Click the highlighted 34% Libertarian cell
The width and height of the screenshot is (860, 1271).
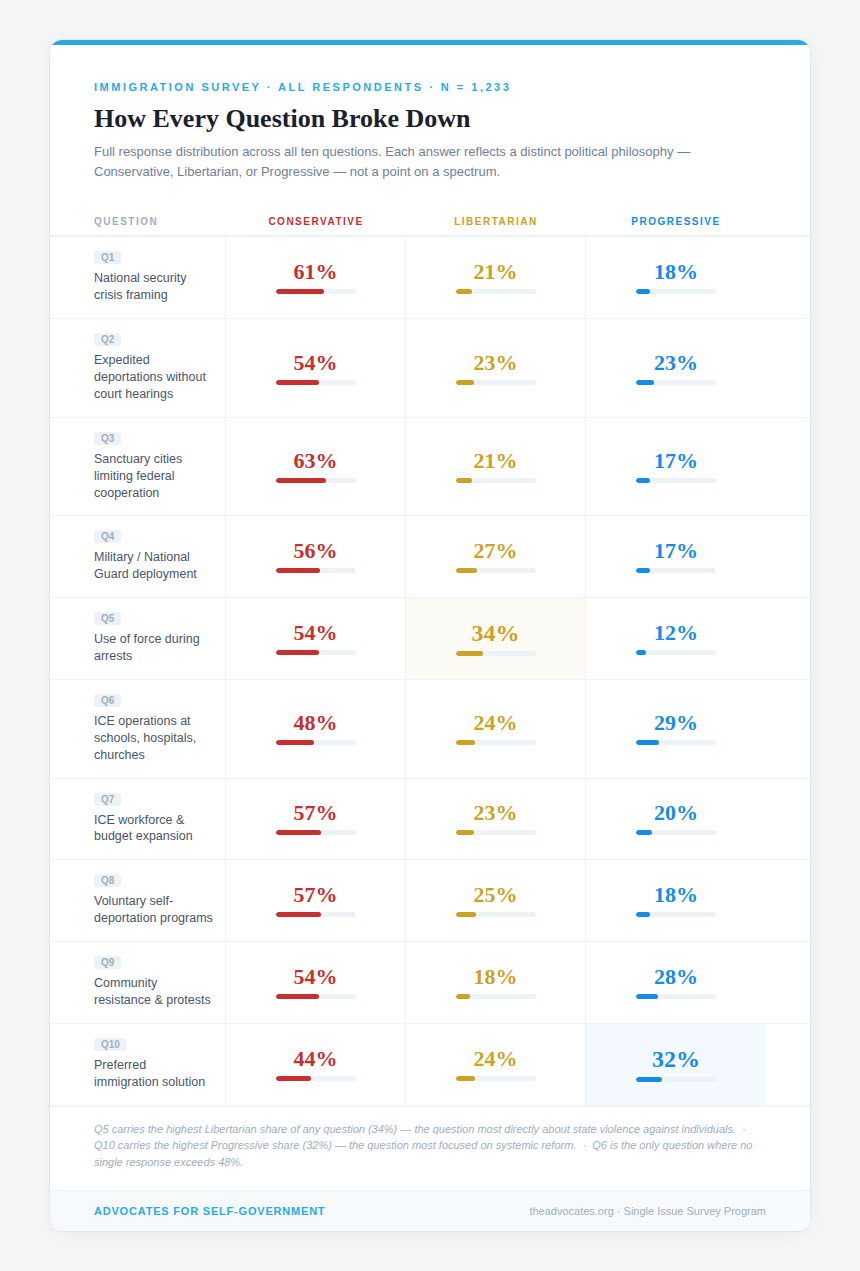coord(495,638)
